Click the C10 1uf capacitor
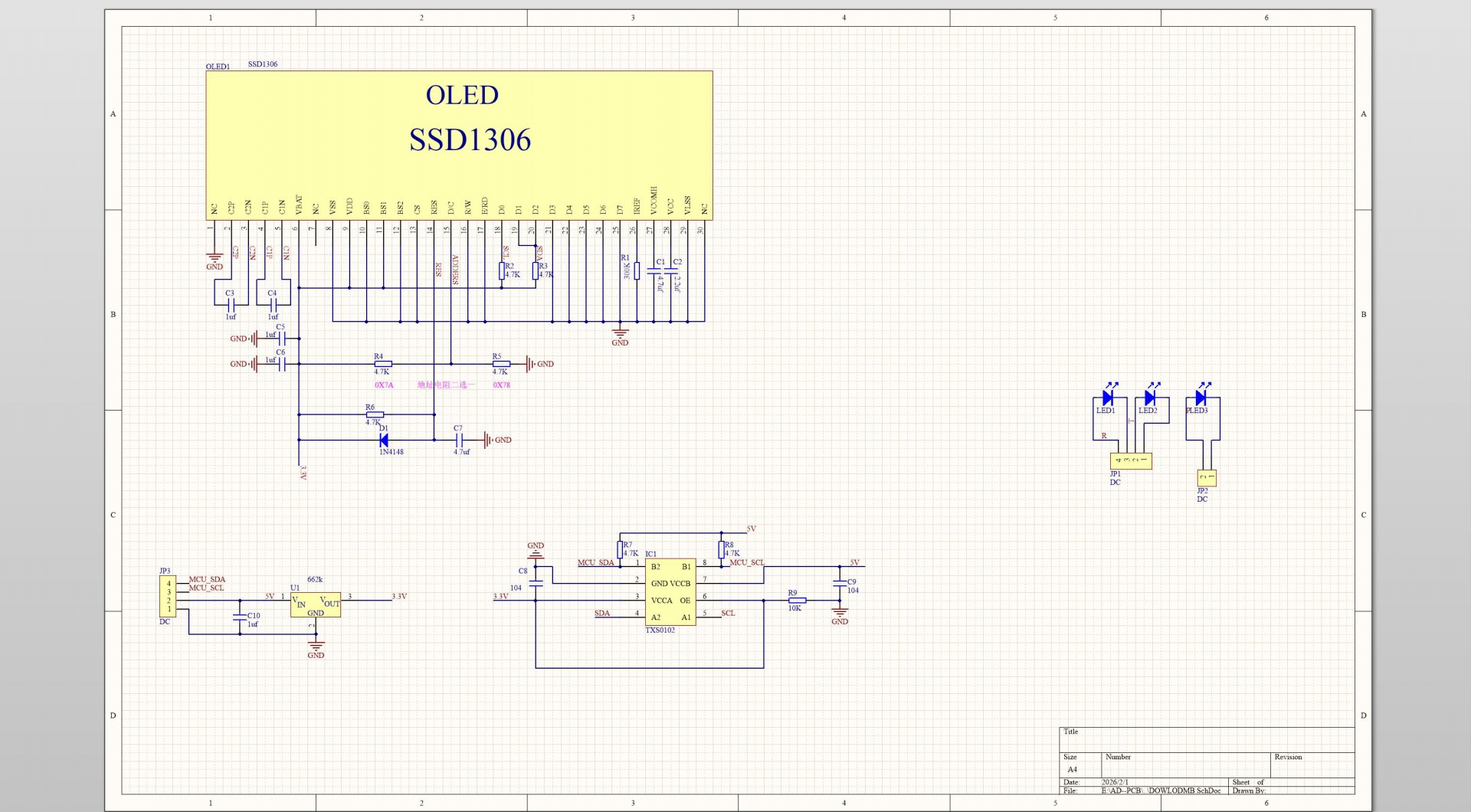The height and width of the screenshot is (812, 1471). click(240, 617)
